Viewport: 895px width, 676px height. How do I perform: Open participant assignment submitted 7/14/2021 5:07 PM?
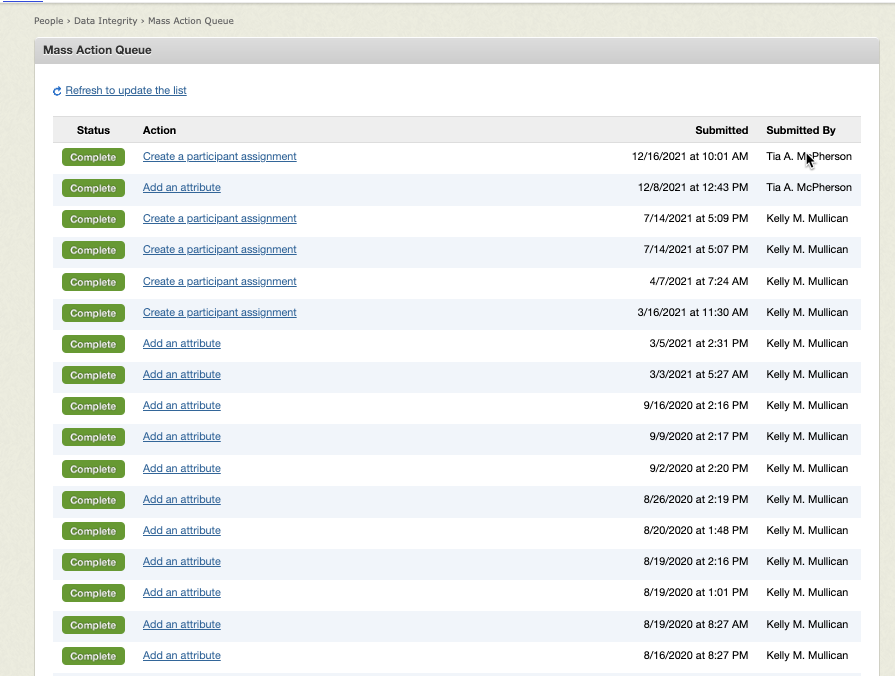[x=220, y=250]
